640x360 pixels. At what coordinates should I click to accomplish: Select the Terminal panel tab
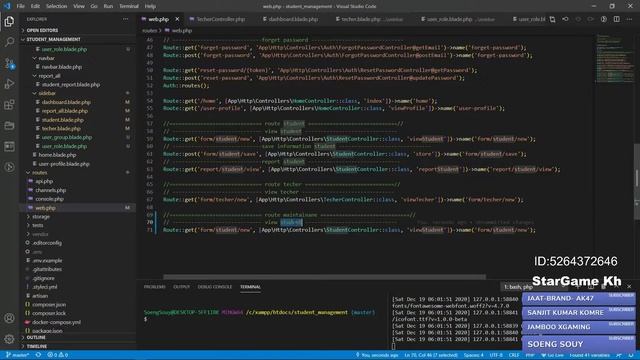250,287
